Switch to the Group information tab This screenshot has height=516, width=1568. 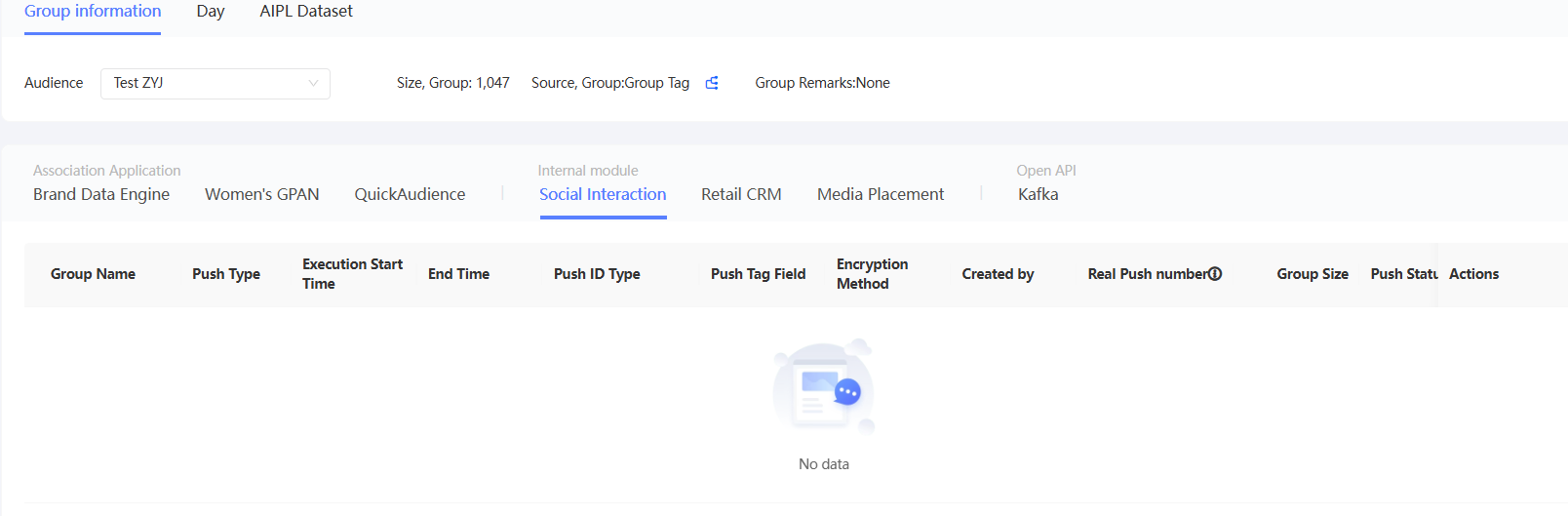pos(93,12)
